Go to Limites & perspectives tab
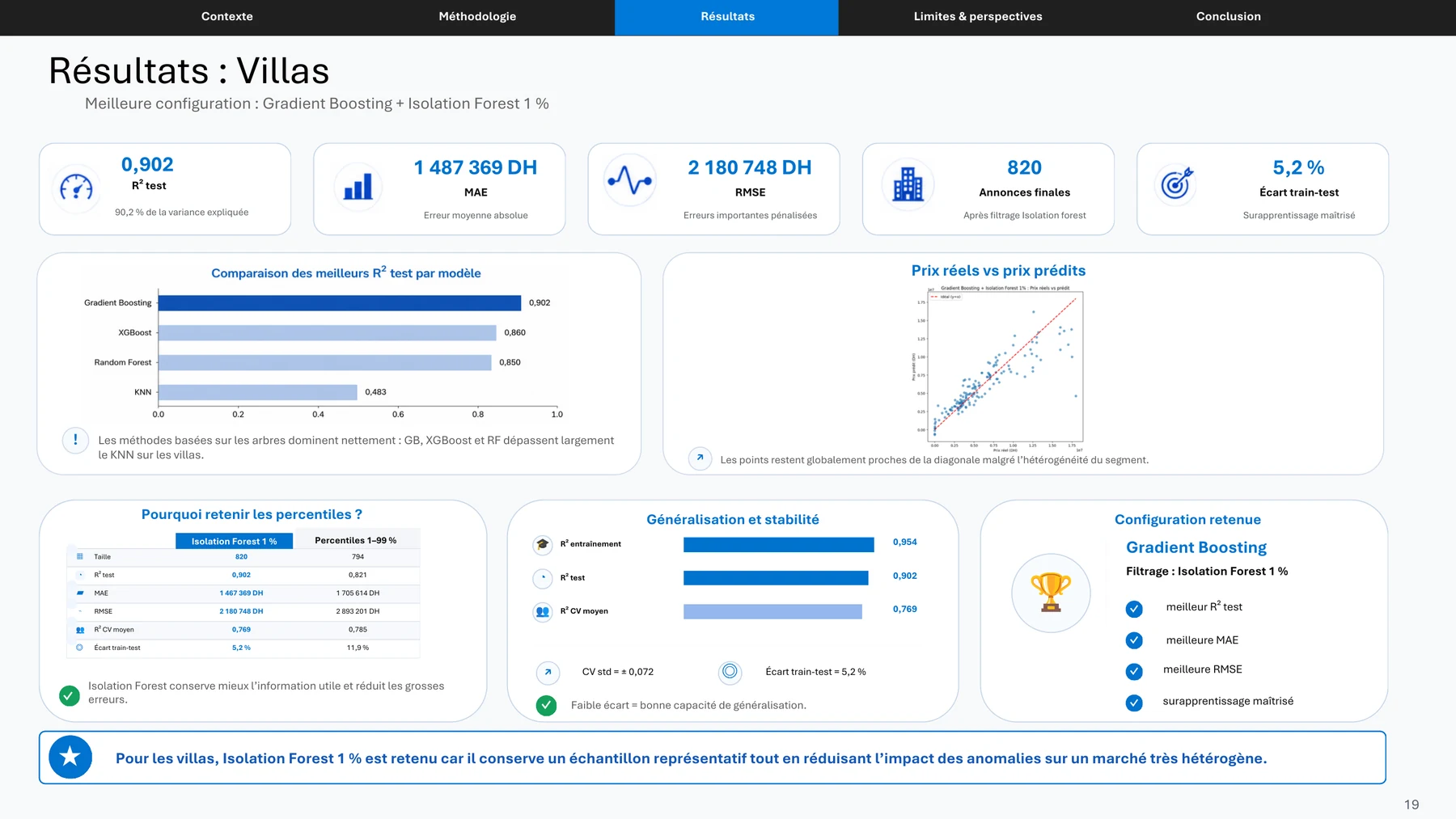Image resolution: width=1456 pixels, height=819 pixels. [978, 16]
